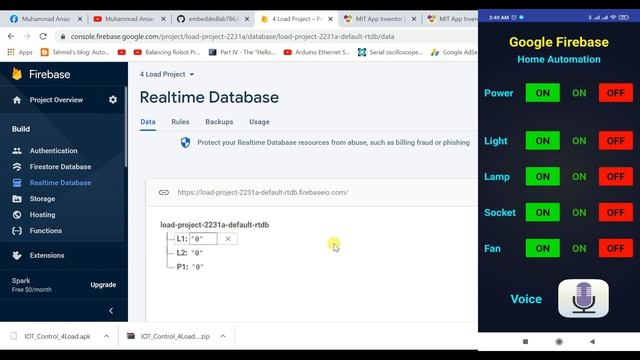
Task: Click the browser address bar URL
Action: point(232,36)
